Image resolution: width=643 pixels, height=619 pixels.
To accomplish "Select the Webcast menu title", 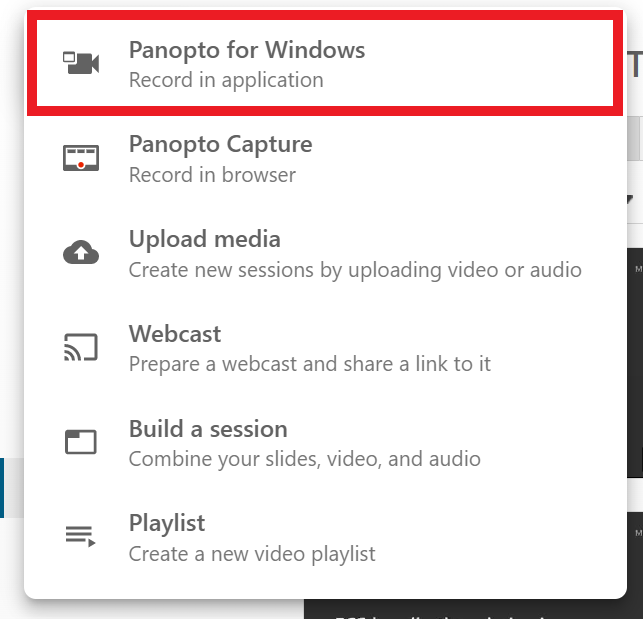I will coord(175,333).
